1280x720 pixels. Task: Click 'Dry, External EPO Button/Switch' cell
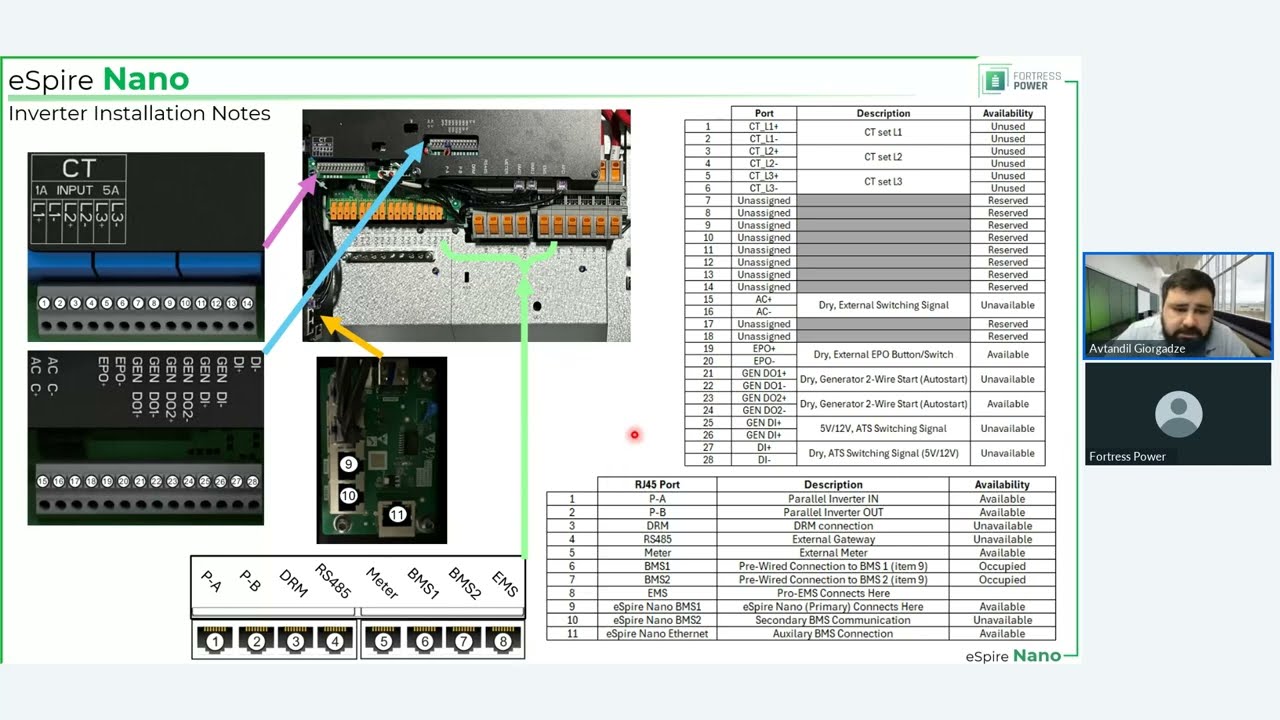tap(883, 354)
